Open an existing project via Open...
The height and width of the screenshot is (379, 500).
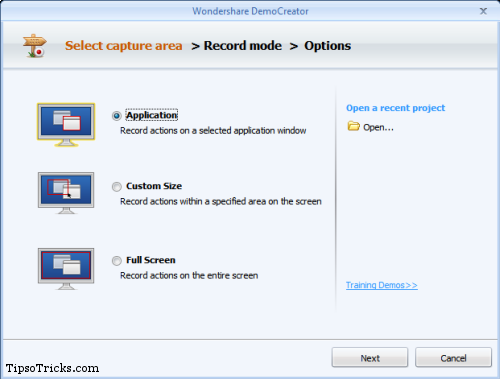click(x=378, y=127)
